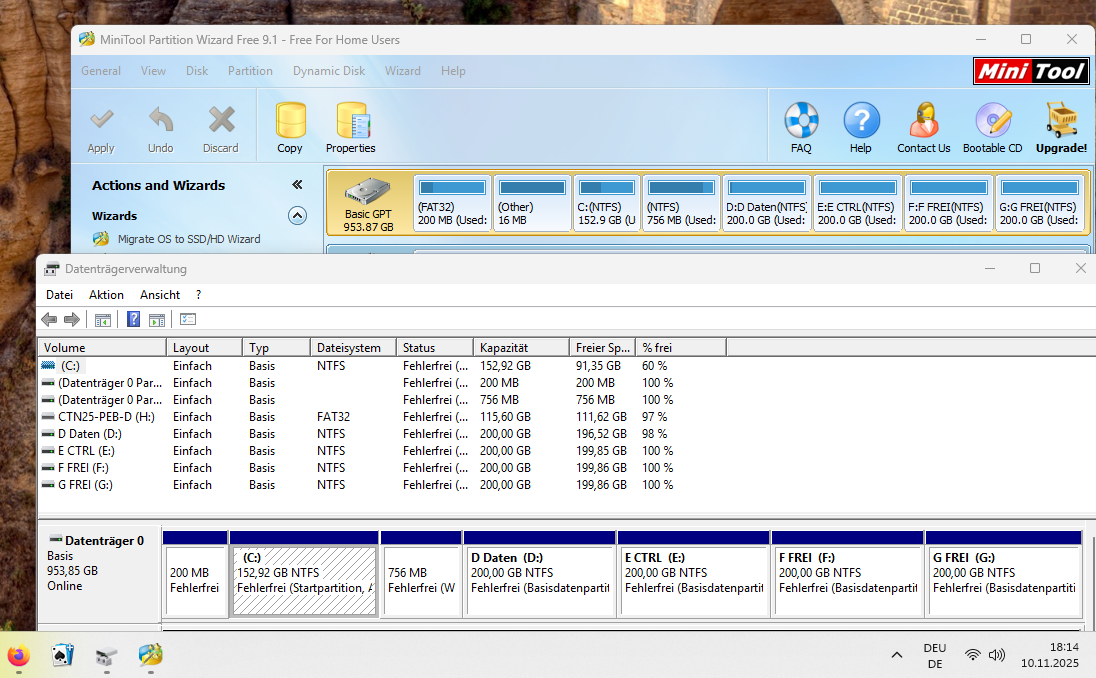Screen dimensions: 1096x678
Task: Select the FAT32 200 MB partition in MiniTool
Action: click(452, 203)
